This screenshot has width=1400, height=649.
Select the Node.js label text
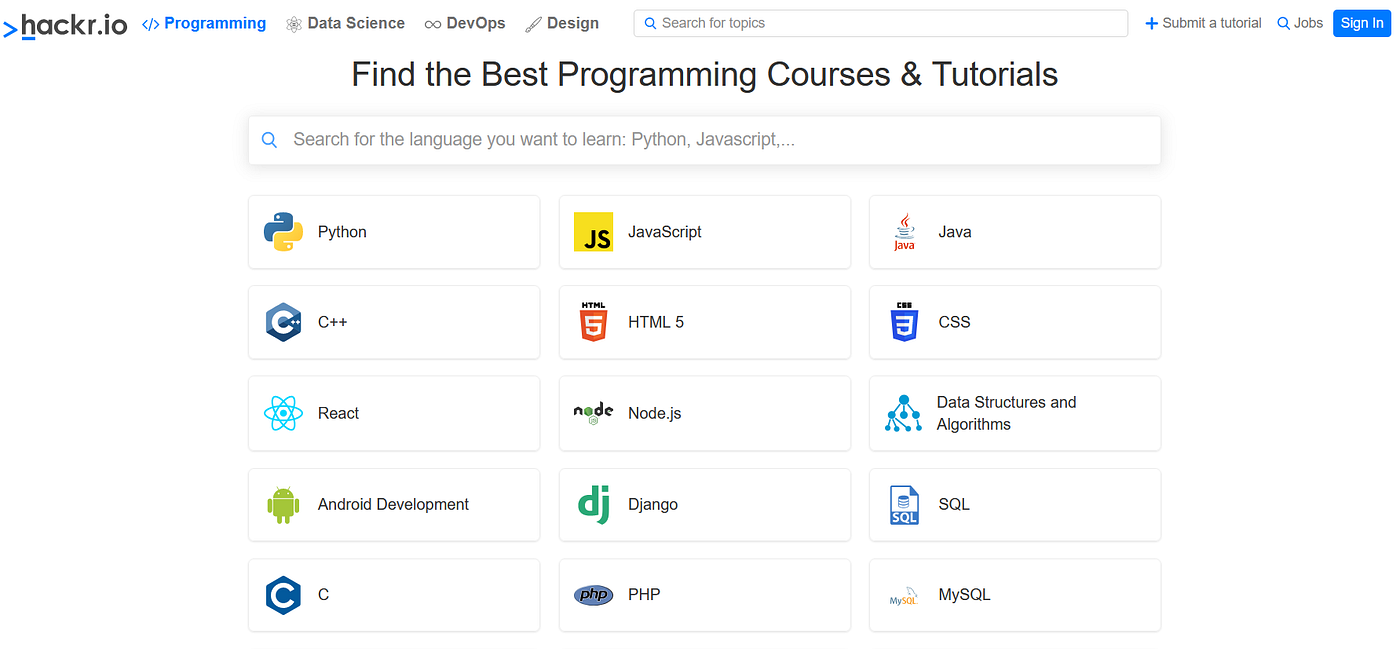[x=655, y=413]
